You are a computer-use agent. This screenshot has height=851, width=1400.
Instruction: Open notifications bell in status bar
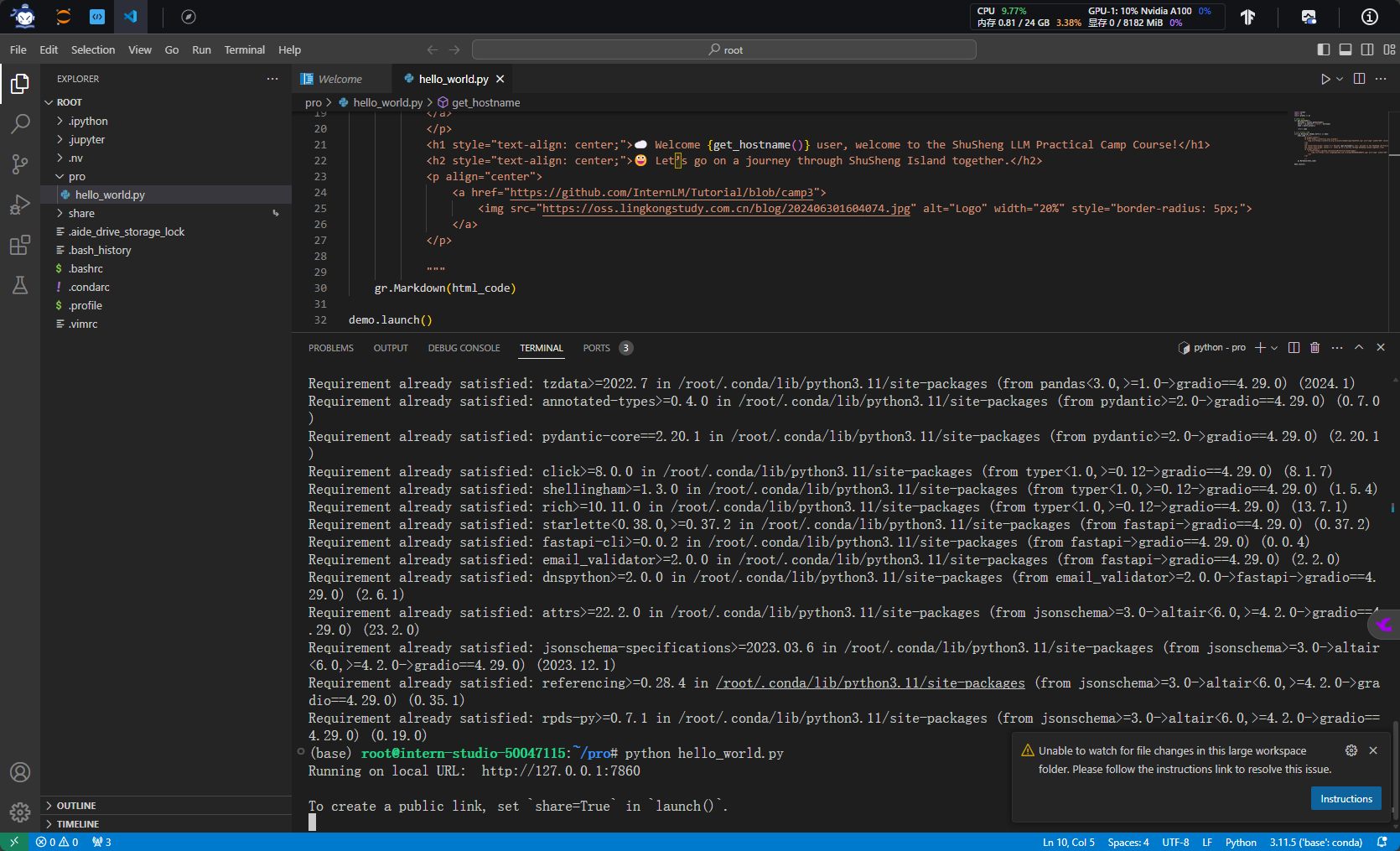coord(1383,842)
